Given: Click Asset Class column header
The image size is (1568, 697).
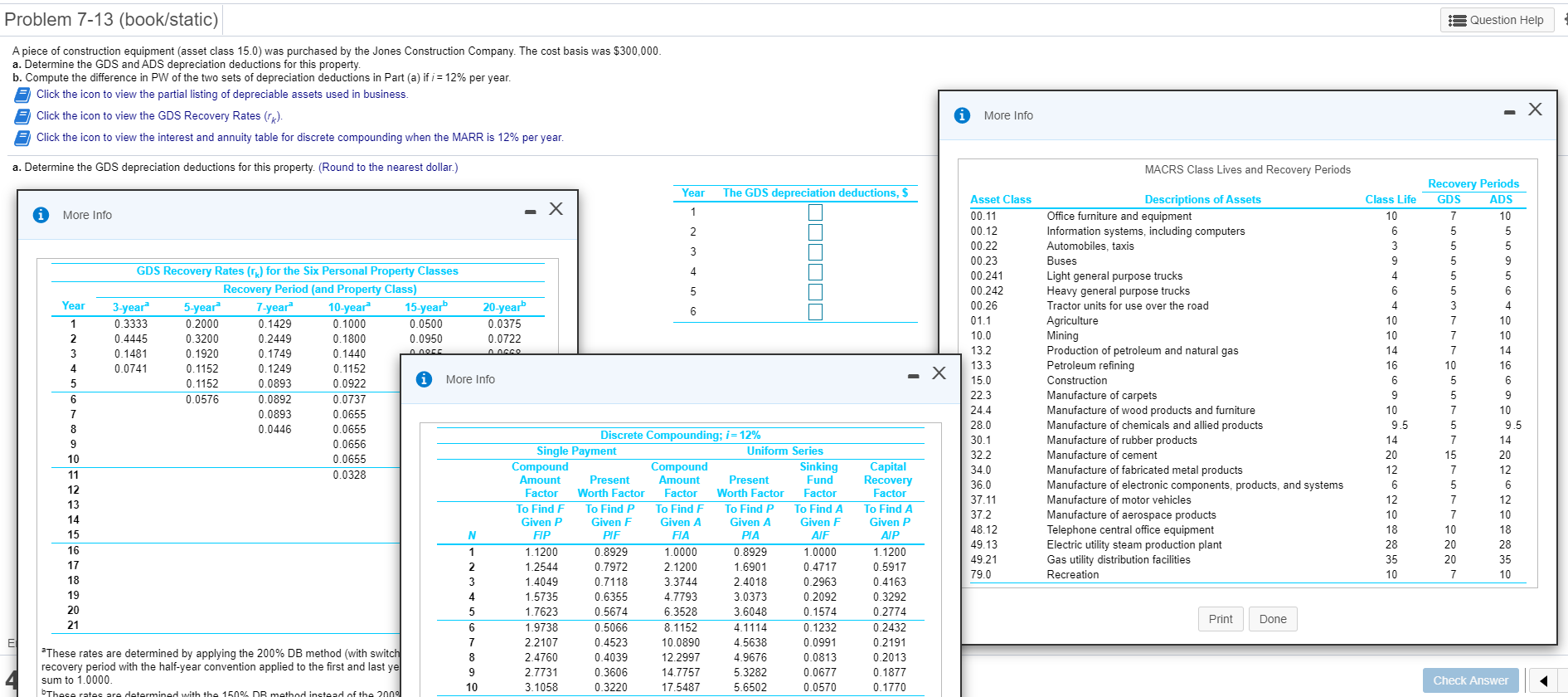Looking at the screenshot, I should pyautogui.click(x=1001, y=200).
